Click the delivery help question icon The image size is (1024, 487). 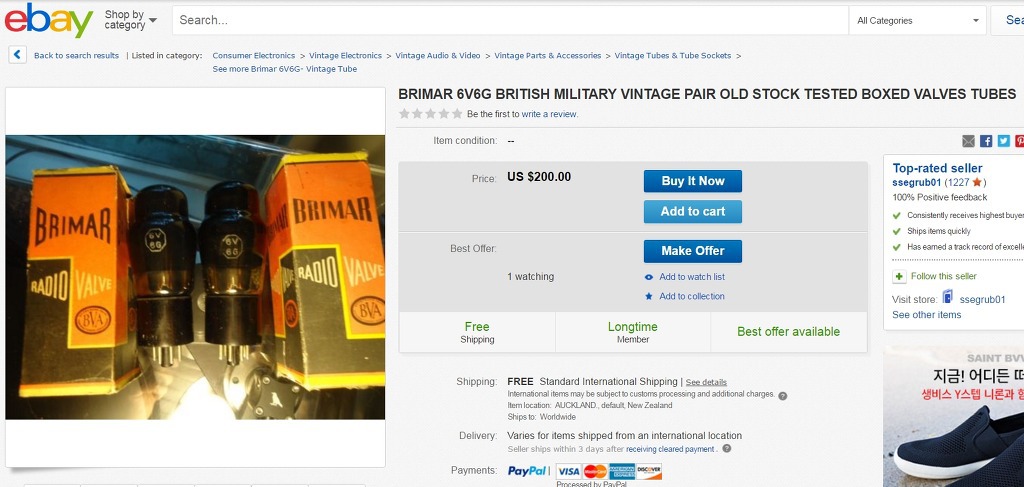click(x=727, y=449)
